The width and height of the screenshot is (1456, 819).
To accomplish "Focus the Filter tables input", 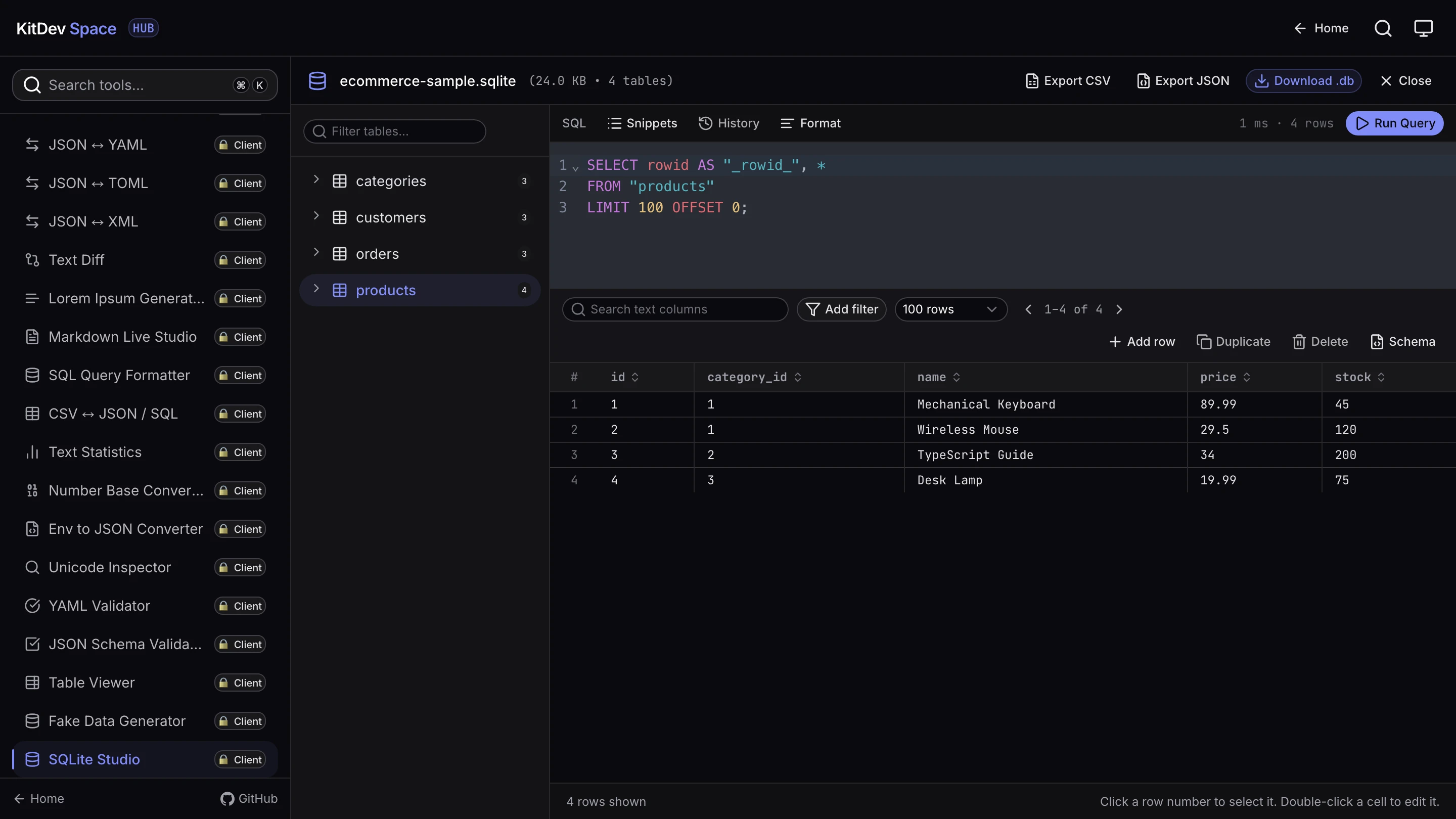I will tap(394, 131).
